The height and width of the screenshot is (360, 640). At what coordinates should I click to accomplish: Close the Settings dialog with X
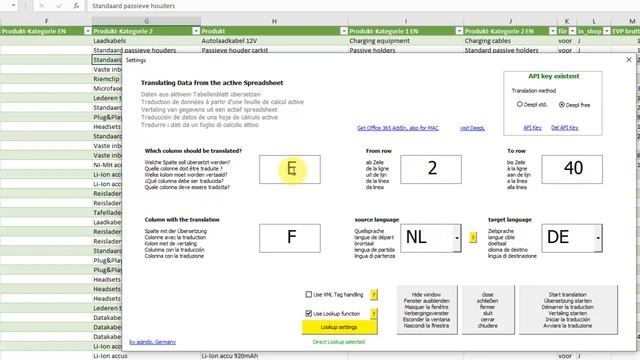629,60
